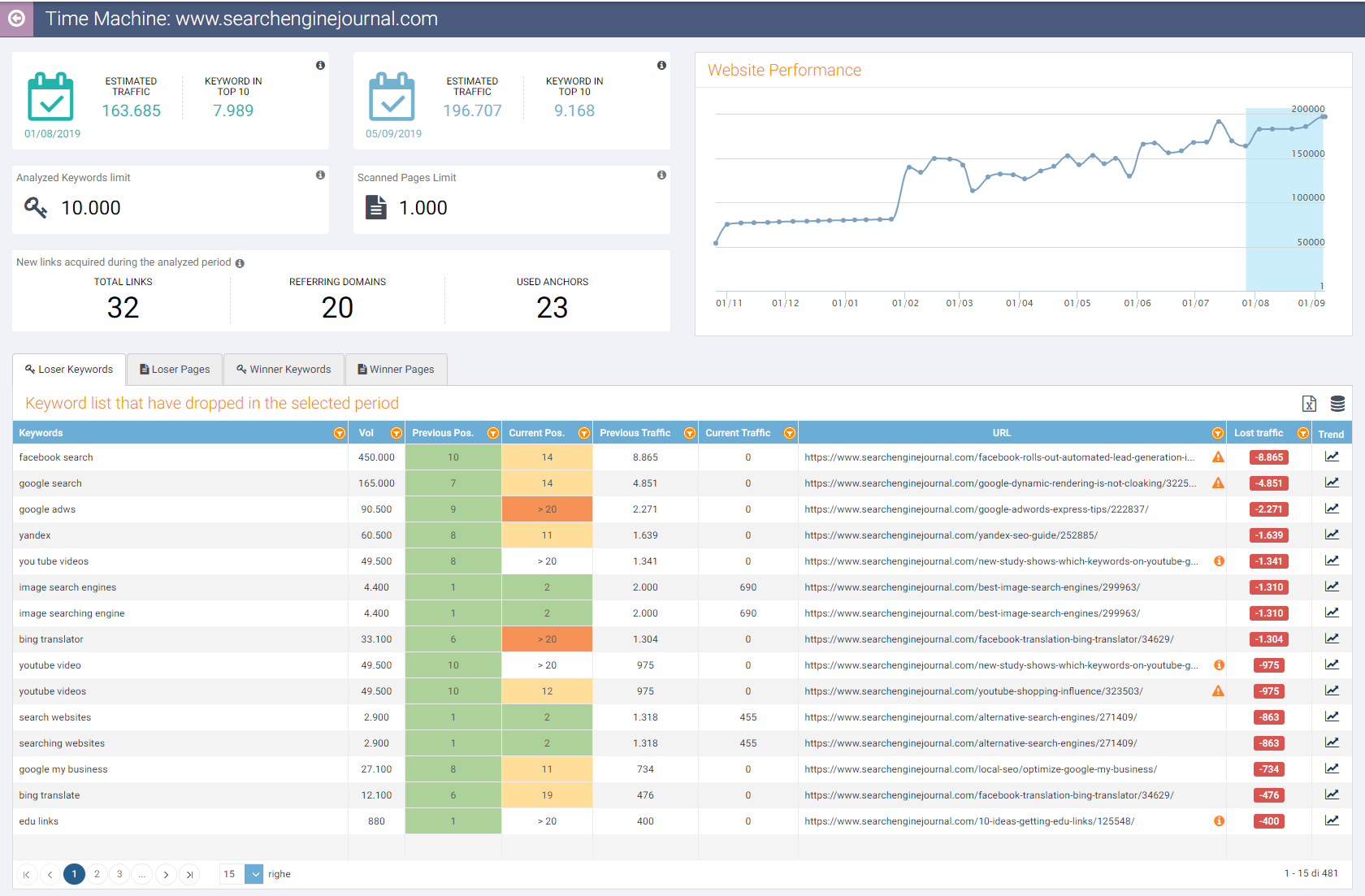Click warning triangle on youtube videos URL
Screen dimensions: 1365x896
point(1218,691)
